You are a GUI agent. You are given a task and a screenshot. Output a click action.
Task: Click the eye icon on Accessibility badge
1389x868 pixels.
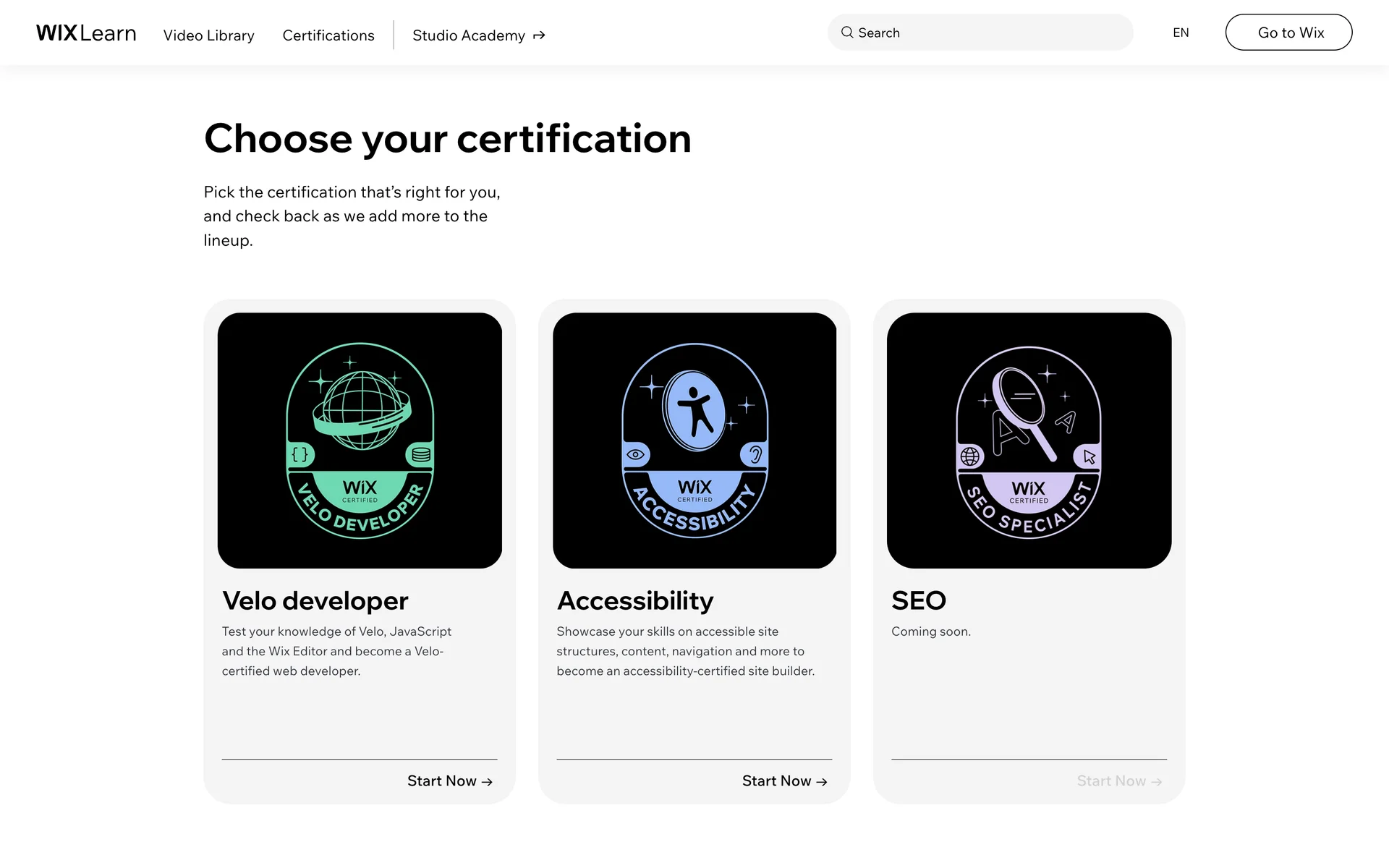click(x=636, y=454)
